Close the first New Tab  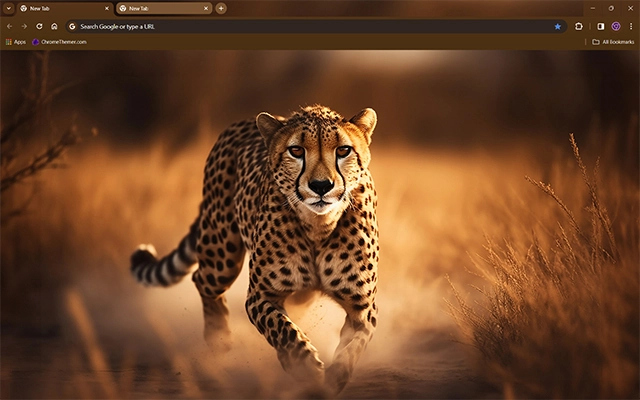coord(107,8)
